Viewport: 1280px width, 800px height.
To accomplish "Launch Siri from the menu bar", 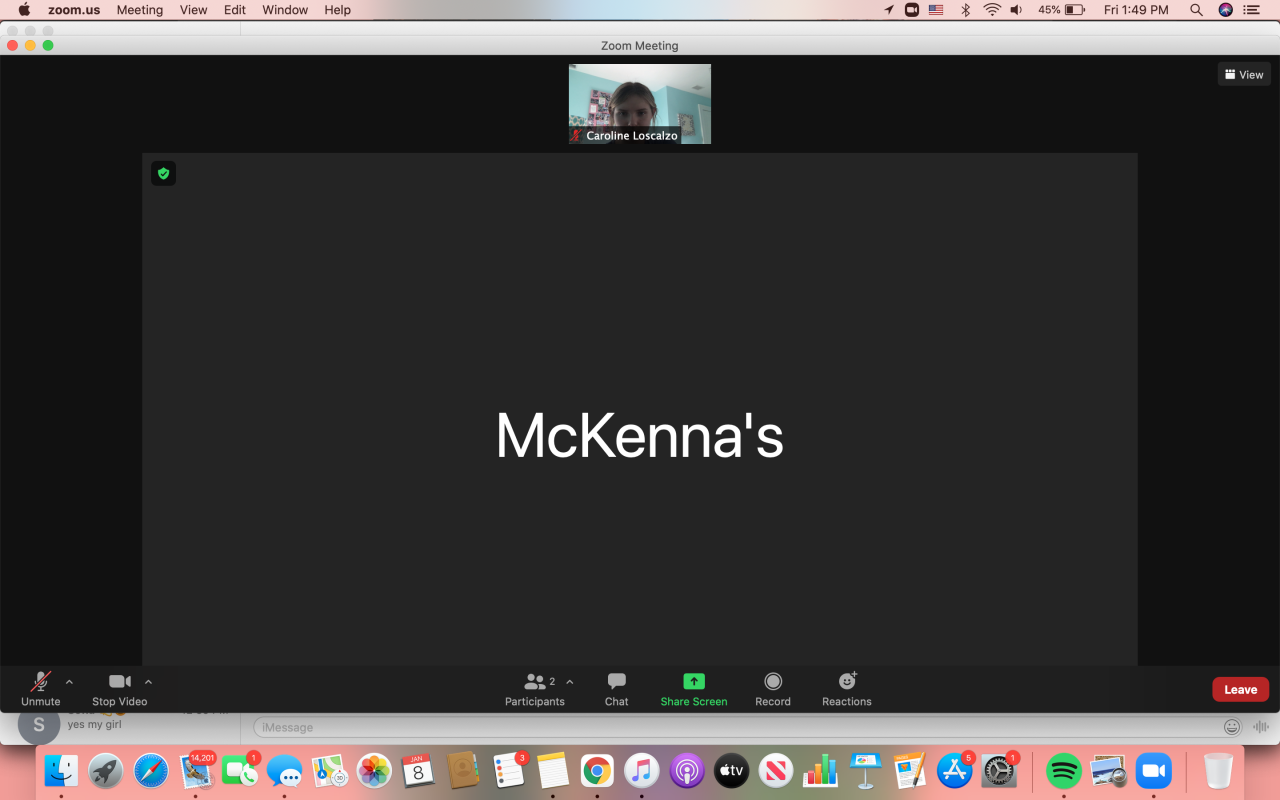I will tap(1226, 10).
